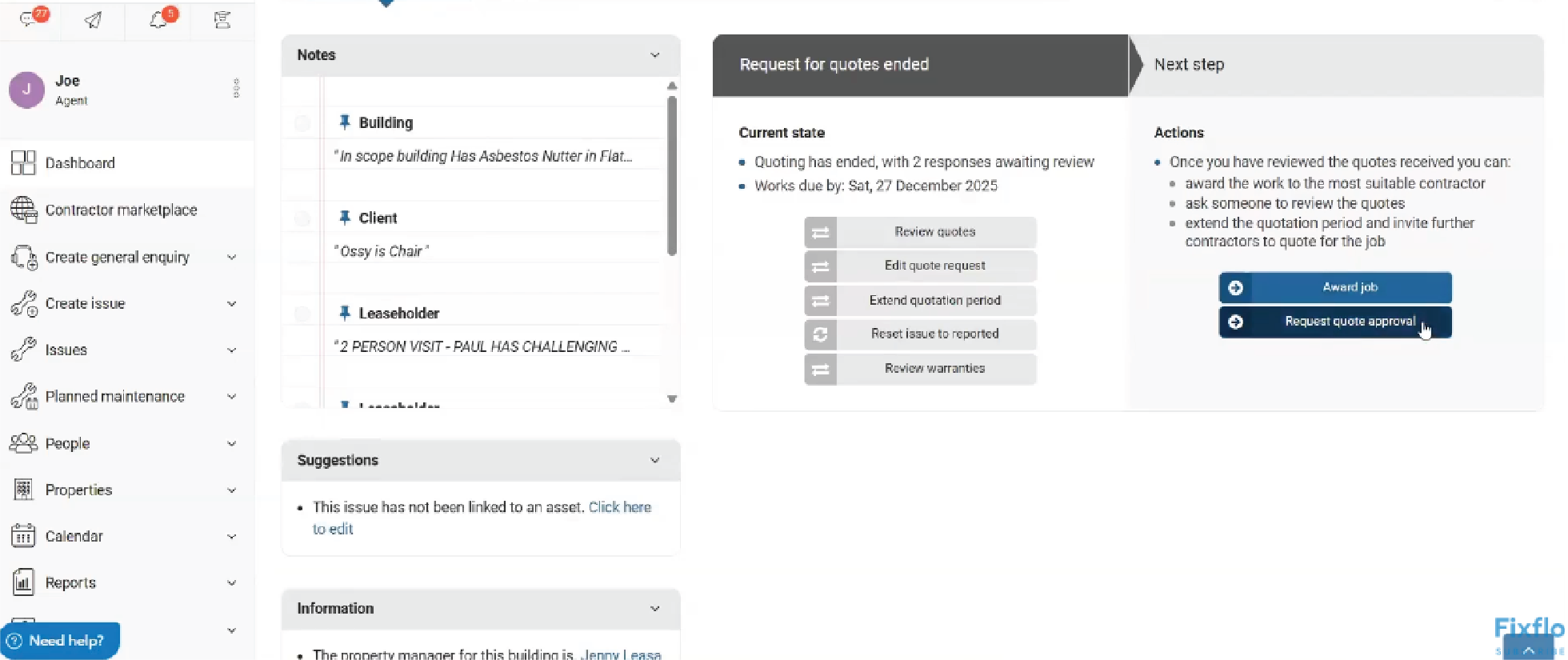Click the Dashboard grid icon

click(x=23, y=162)
